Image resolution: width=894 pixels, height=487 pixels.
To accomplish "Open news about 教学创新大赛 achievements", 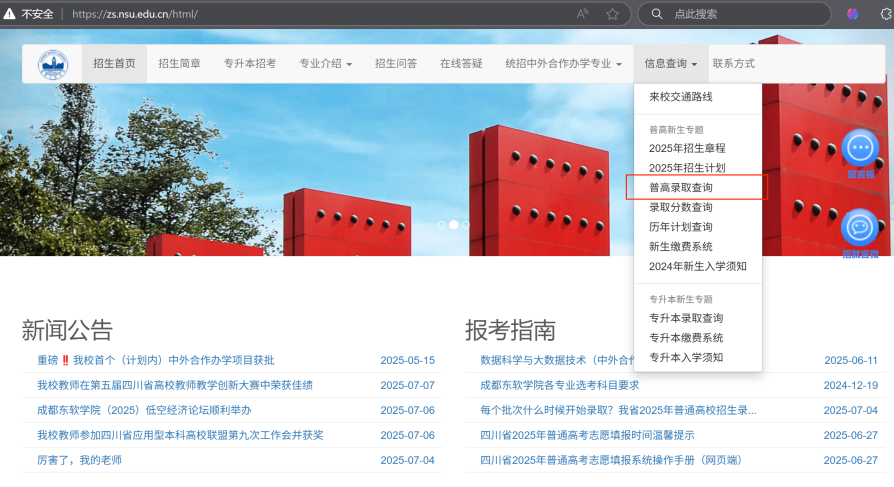I will [x=175, y=385].
